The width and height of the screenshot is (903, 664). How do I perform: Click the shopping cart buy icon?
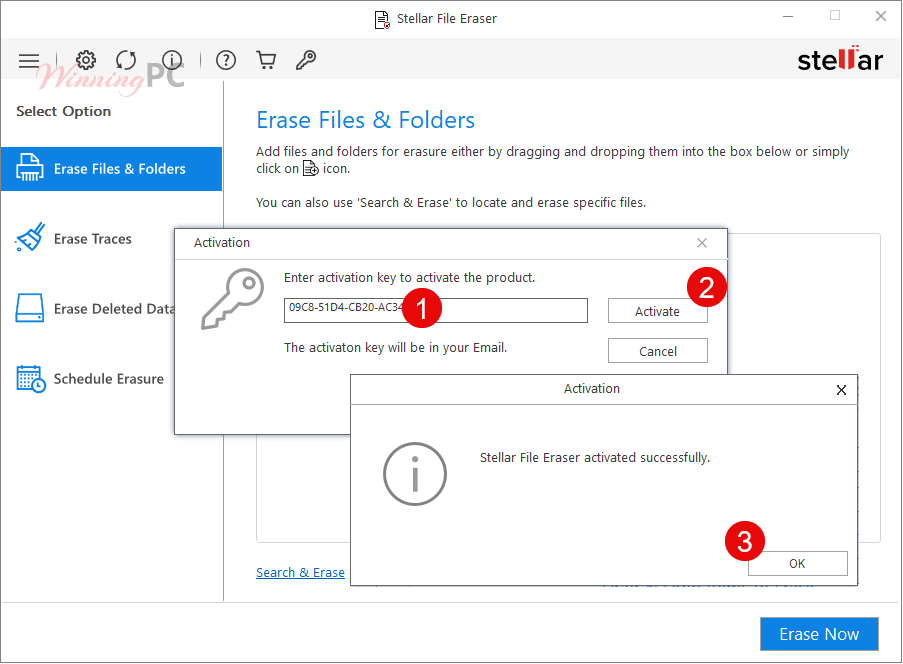point(266,60)
